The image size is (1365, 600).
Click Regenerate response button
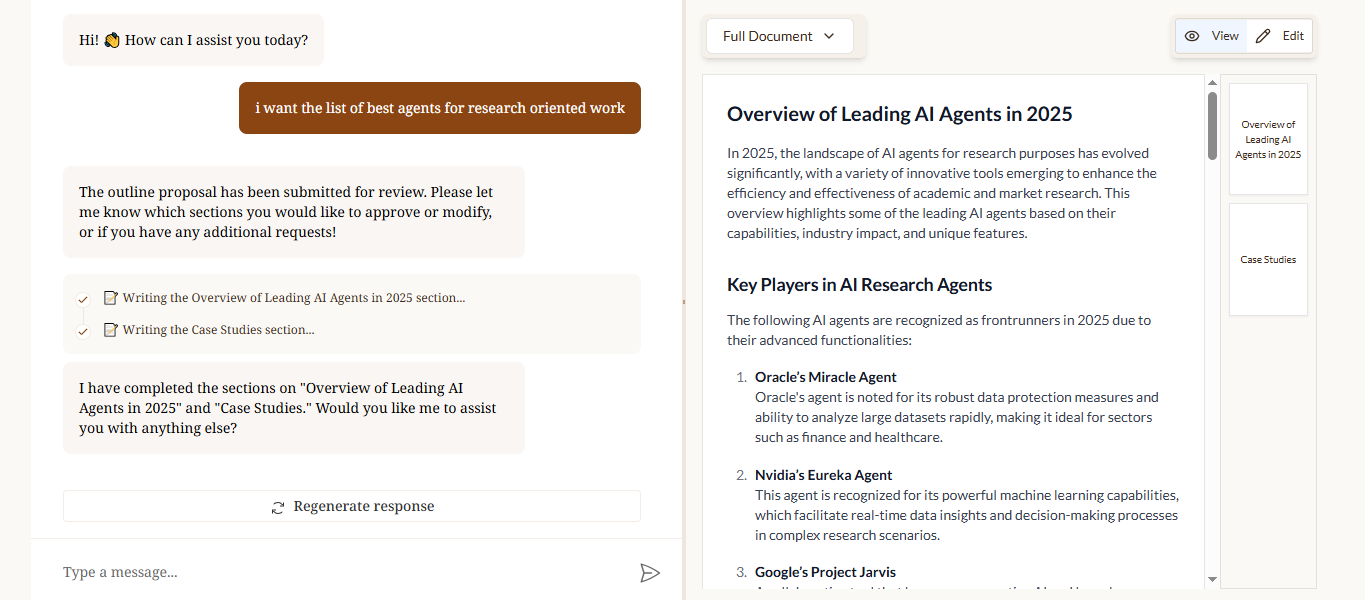point(352,506)
